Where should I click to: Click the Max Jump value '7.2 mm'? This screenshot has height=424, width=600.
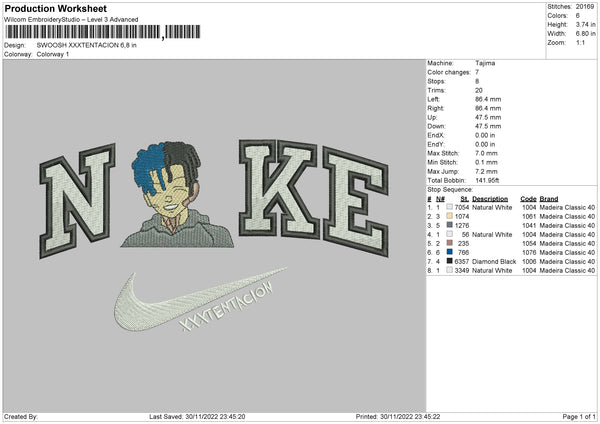(x=487, y=171)
